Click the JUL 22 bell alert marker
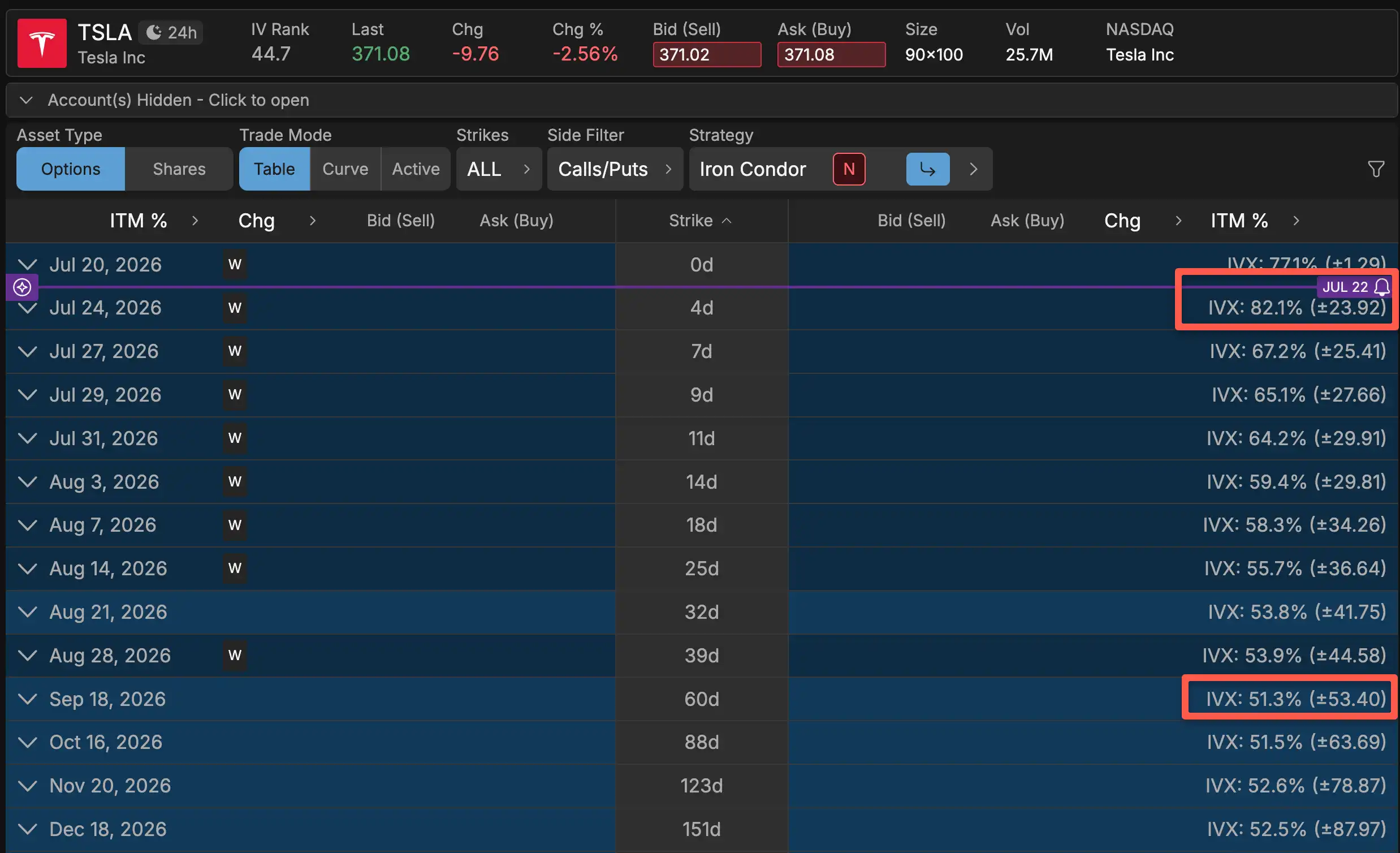This screenshot has width=1400, height=853. [x=1354, y=287]
